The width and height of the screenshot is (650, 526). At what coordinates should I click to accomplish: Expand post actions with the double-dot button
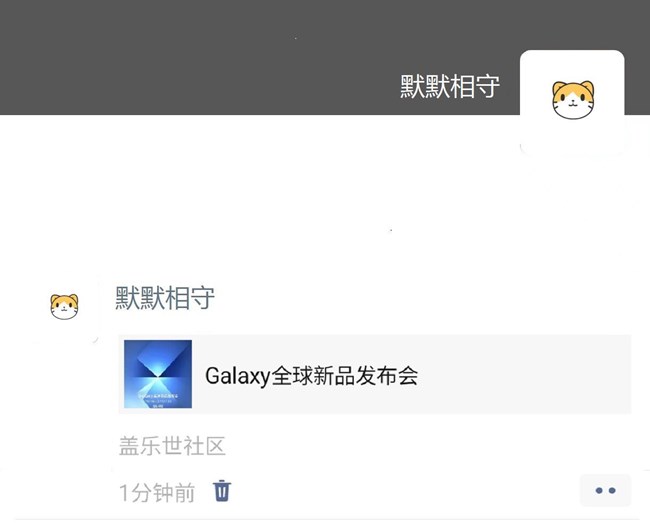[x=605, y=491]
